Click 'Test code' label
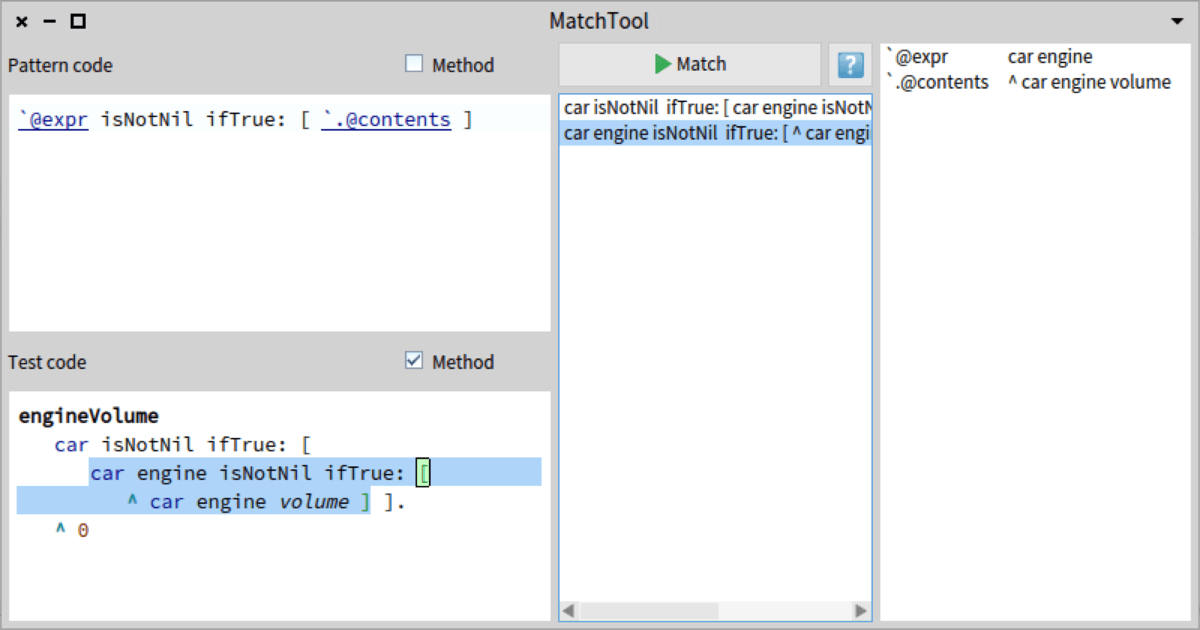Viewport: 1200px width, 630px height. [47, 362]
